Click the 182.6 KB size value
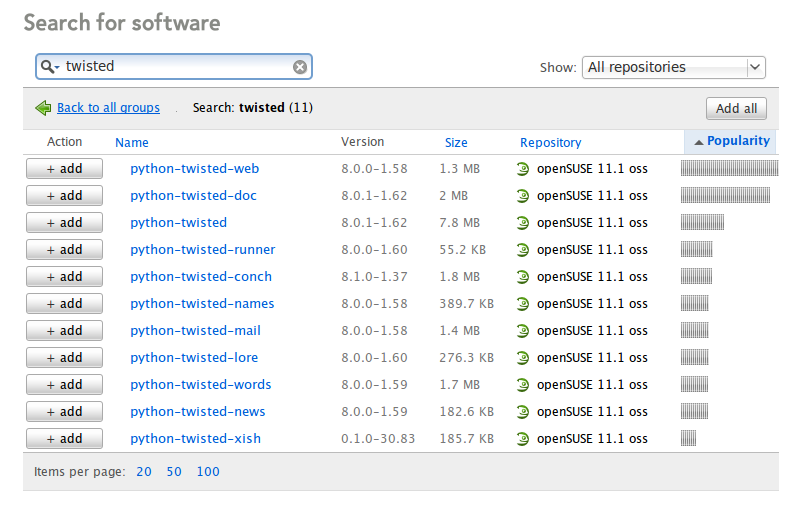 (467, 412)
